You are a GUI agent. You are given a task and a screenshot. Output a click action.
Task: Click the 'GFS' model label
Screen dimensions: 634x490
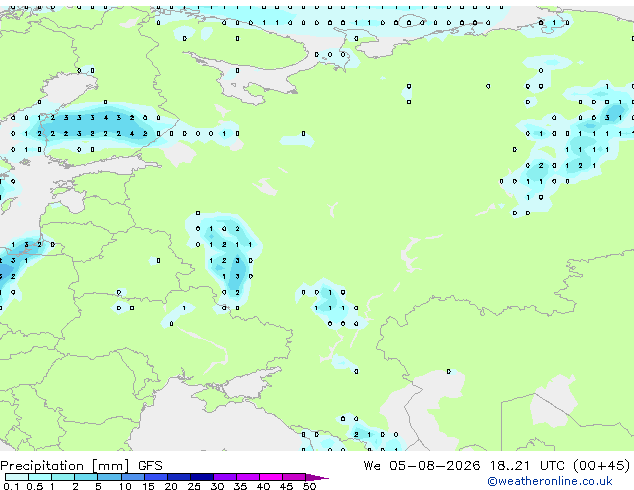150,466
